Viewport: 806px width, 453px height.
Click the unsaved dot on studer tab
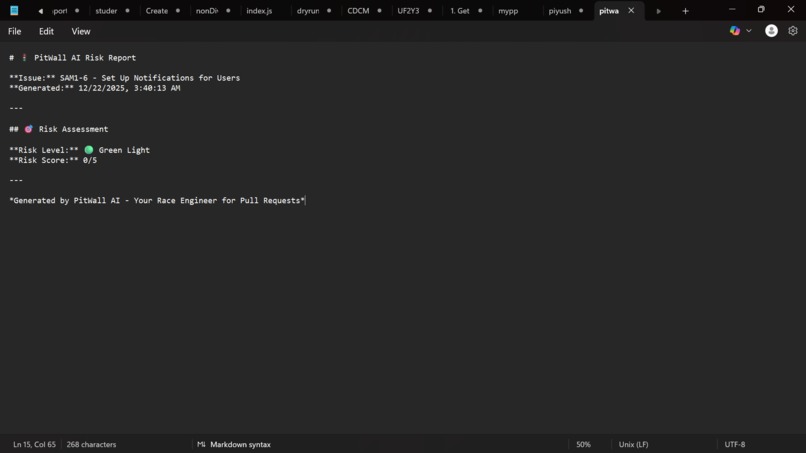tap(127, 10)
